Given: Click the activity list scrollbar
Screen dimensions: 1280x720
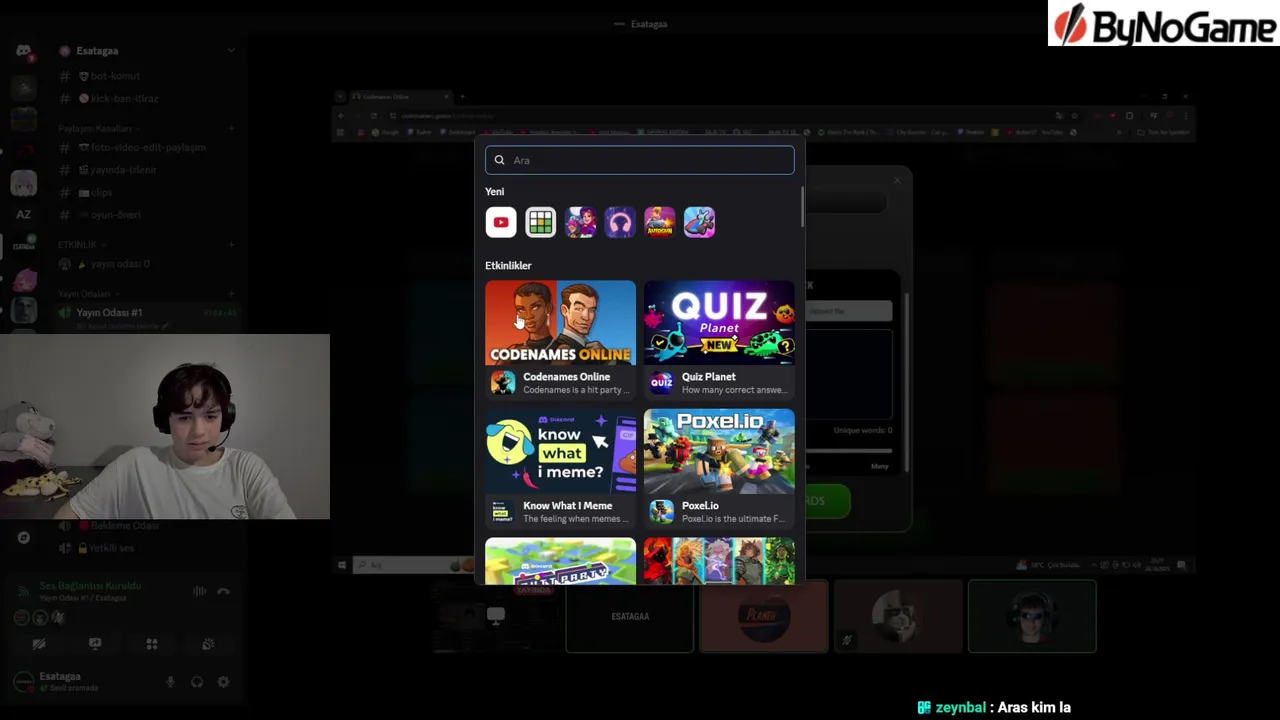Looking at the screenshot, I should [801, 205].
